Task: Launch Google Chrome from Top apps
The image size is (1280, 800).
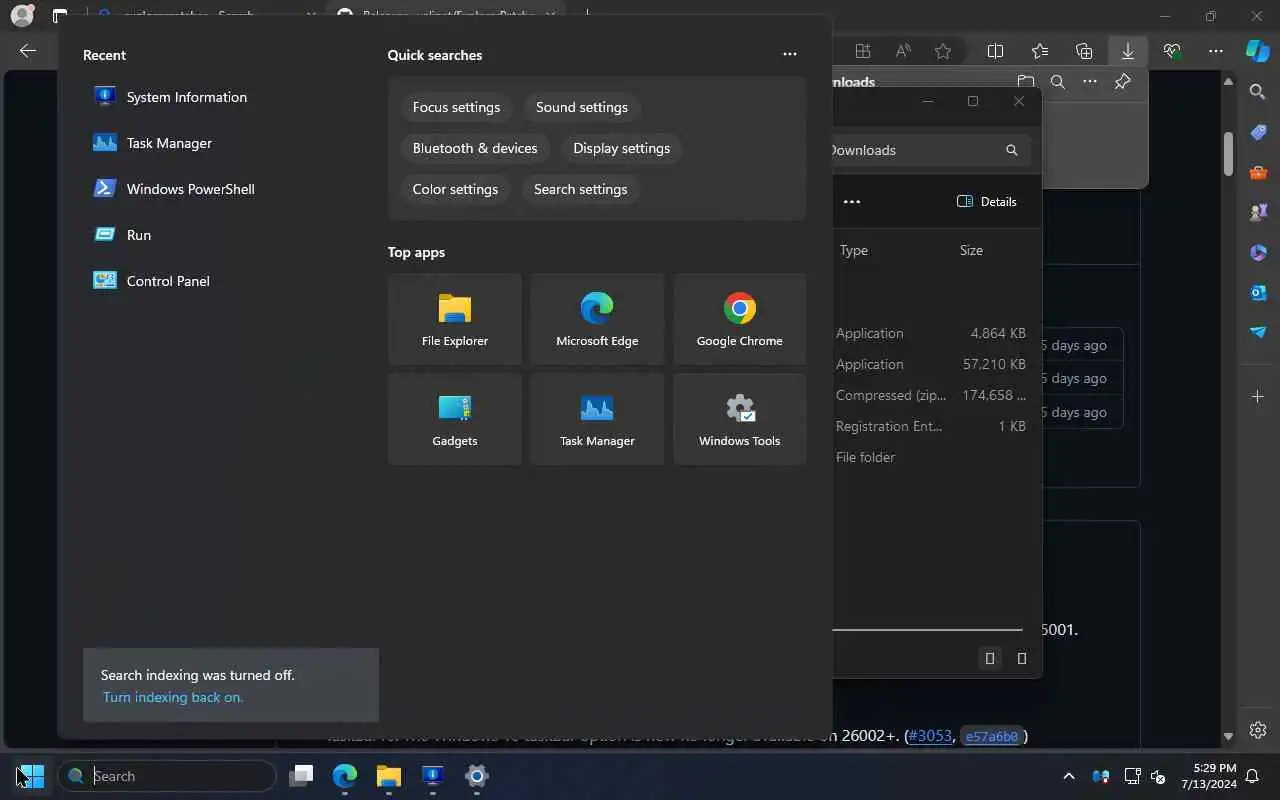Action: click(740, 319)
